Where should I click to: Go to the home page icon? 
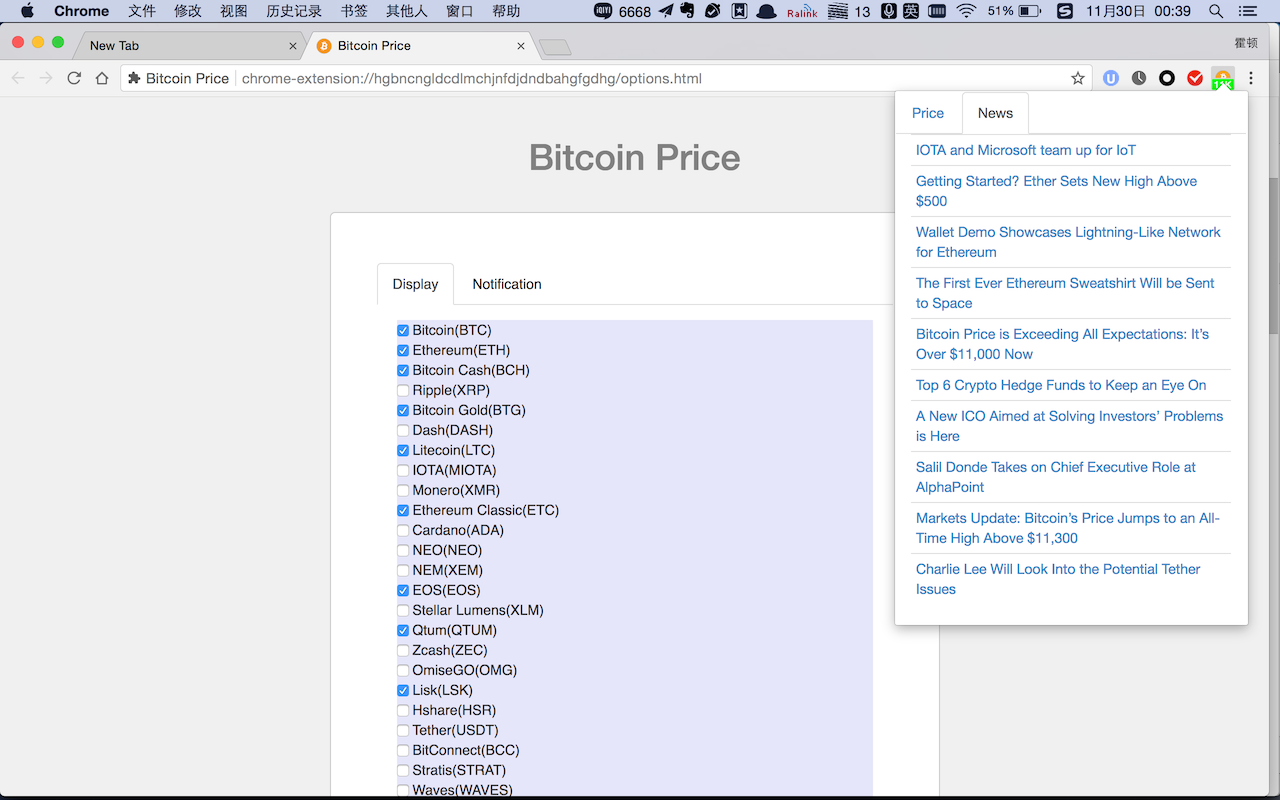[x=102, y=78]
